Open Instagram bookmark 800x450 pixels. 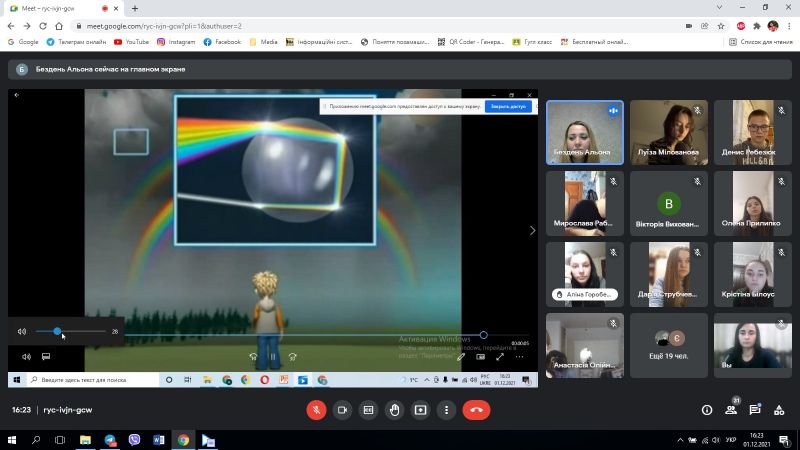[x=176, y=42]
